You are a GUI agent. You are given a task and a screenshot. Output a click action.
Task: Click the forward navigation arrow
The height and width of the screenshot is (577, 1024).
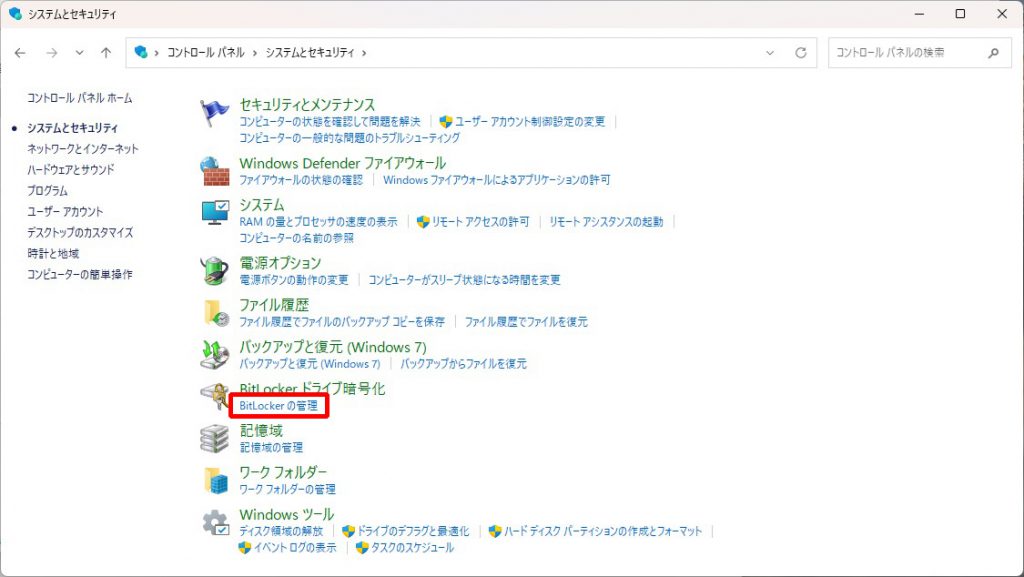tap(52, 53)
